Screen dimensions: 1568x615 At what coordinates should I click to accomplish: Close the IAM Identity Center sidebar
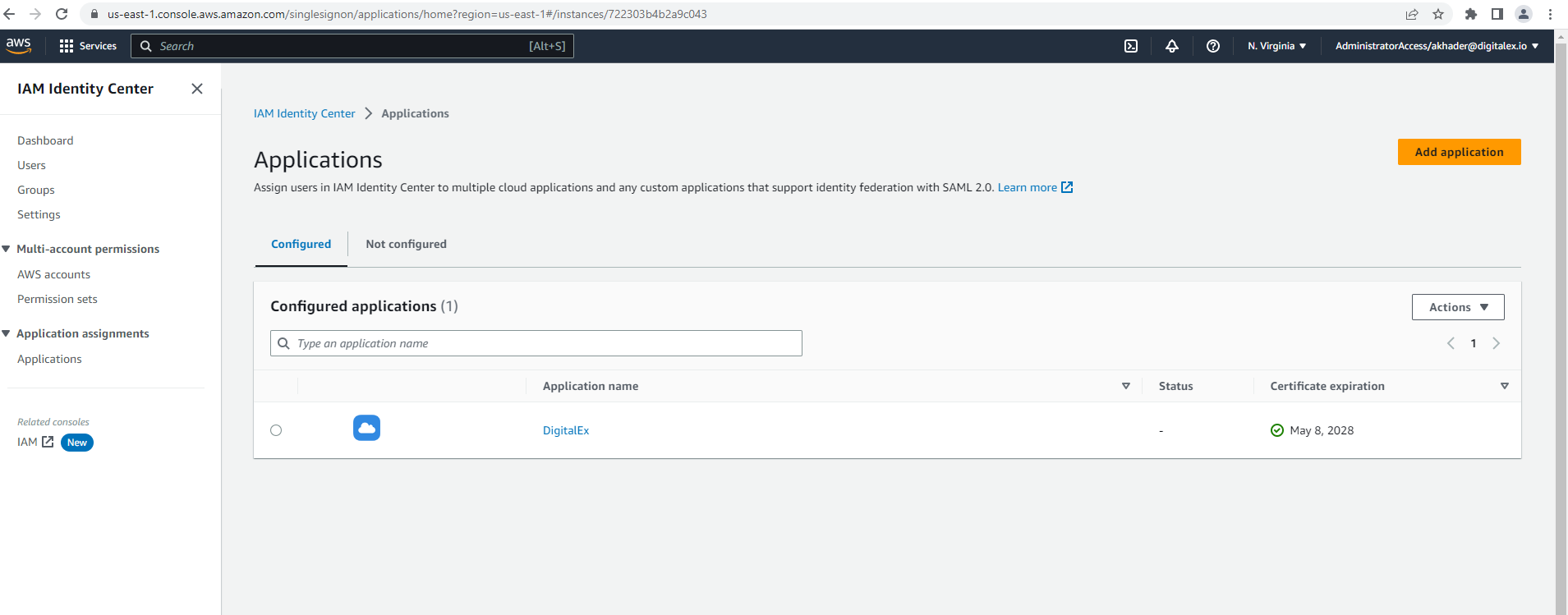pos(197,89)
